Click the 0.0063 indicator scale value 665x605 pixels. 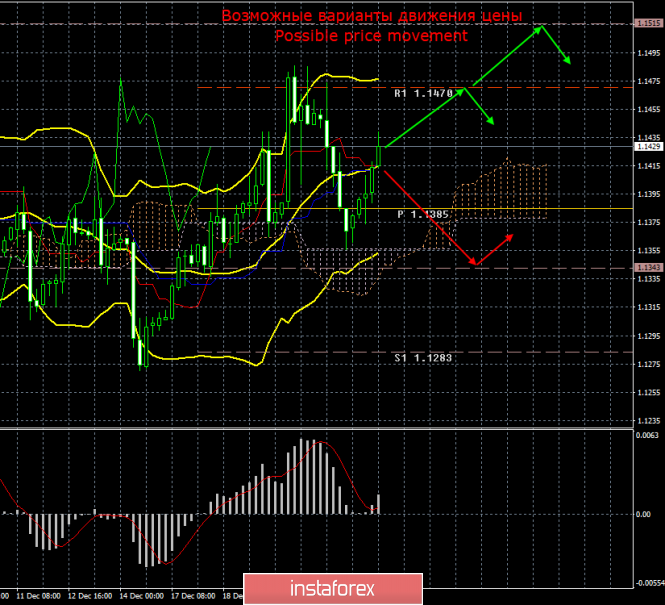coord(647,435)
